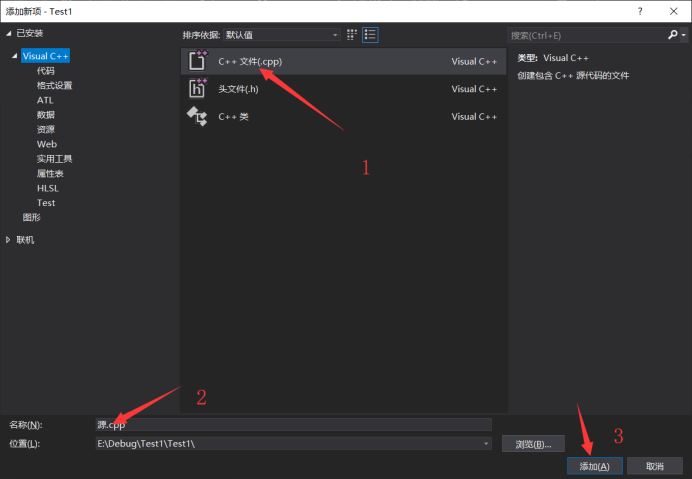Click the 搜索(Ctrl+E) search box
This screenshot has height=479, width=692.
tap(587, 35)
